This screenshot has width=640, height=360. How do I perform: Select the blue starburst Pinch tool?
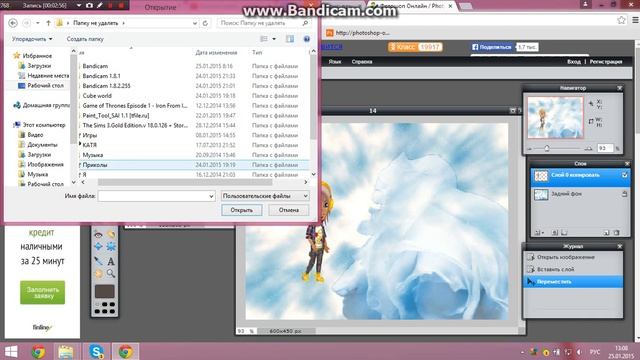pyautogui.click(x=111, y=247)
